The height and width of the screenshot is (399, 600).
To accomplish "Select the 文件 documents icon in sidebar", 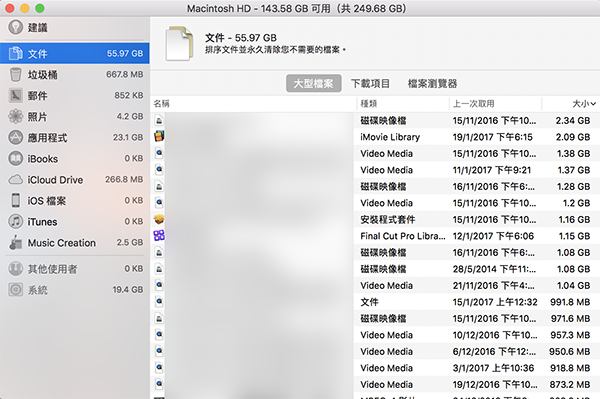I will pos(15,54).
